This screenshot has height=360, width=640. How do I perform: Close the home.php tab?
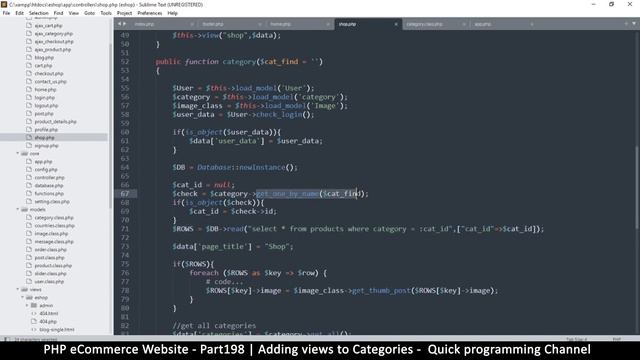[x=328, y=24]
